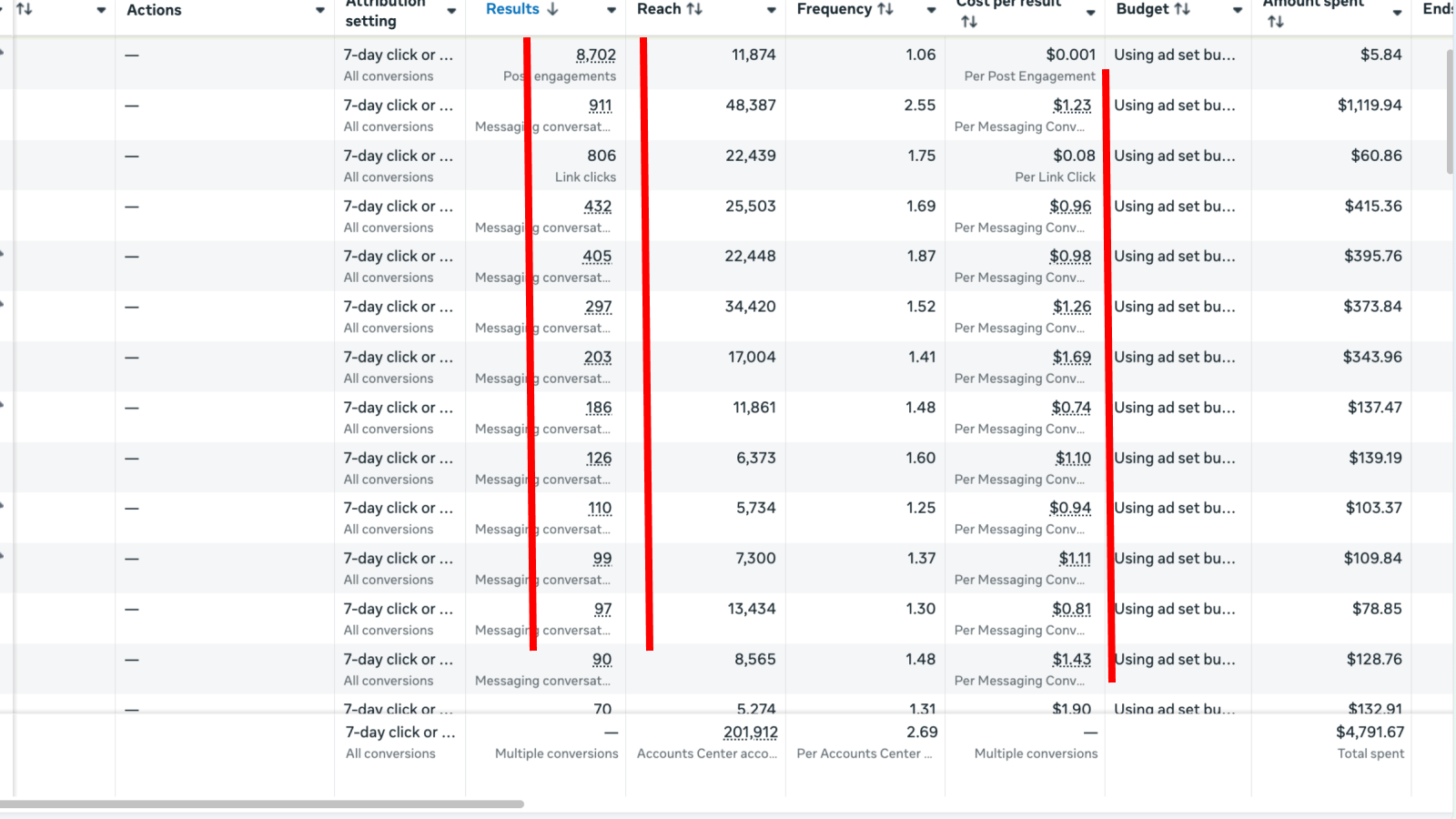Viewport: 1456px width, 819px height.
Task: Click the 201,912 total reach value
Action: tap(750, 733)
